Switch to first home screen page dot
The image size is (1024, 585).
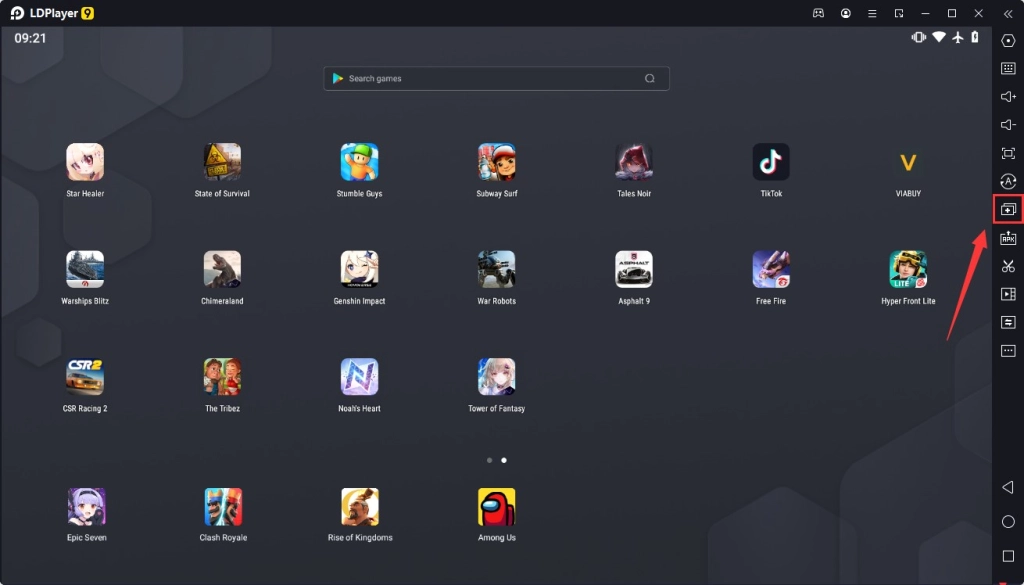[x=490, y=460]
